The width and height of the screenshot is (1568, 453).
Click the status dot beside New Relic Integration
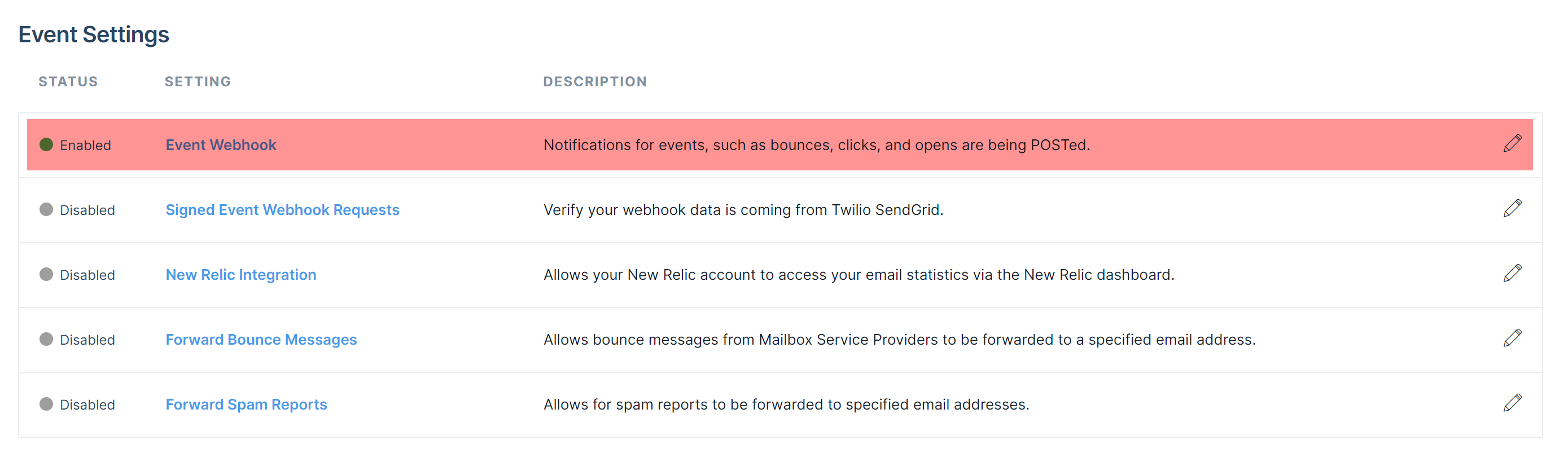(x=47, y=274)
